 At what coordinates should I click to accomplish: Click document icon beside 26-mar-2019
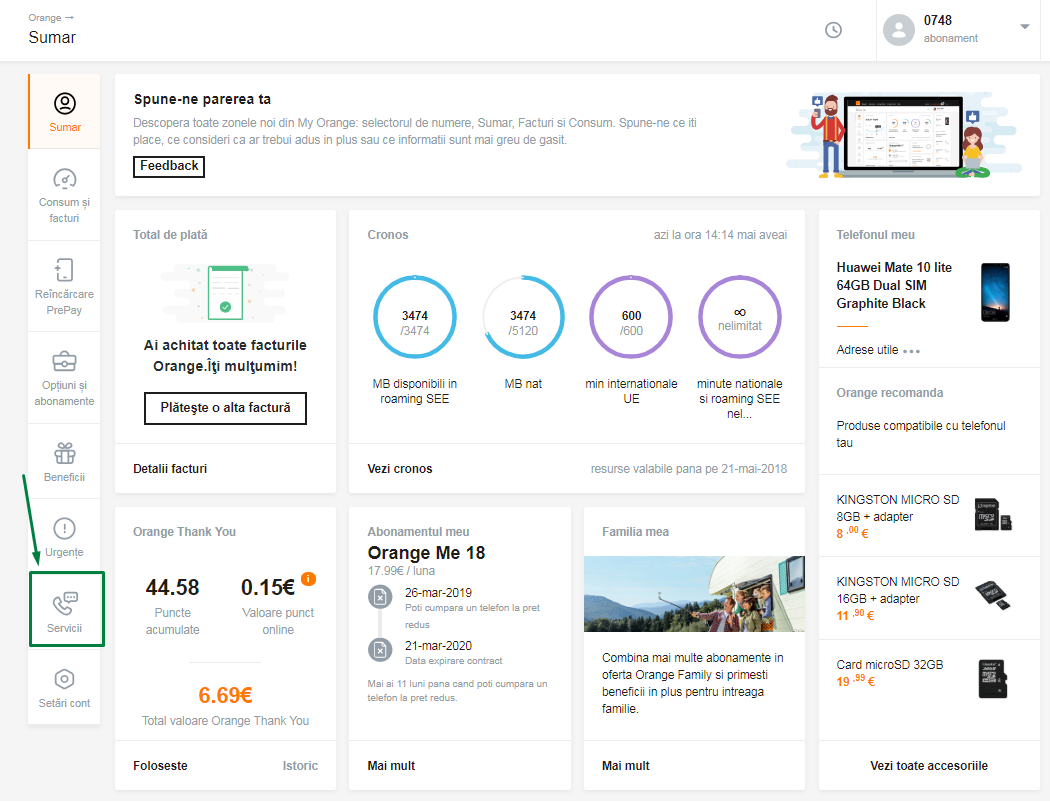pyautogui.click(x=380, y=596)
